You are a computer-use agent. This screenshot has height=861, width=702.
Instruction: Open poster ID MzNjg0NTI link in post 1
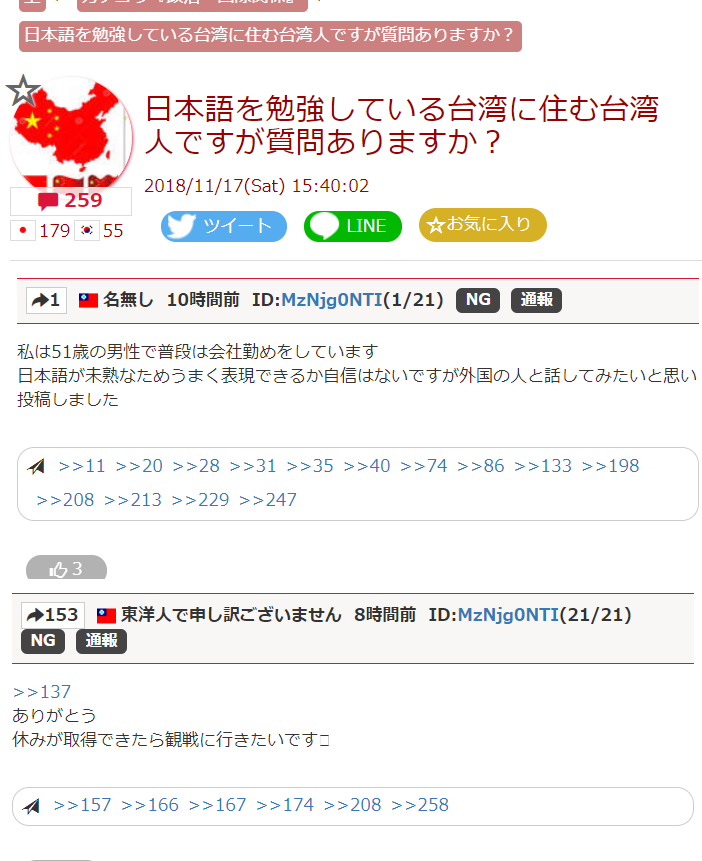coord(331,300)
